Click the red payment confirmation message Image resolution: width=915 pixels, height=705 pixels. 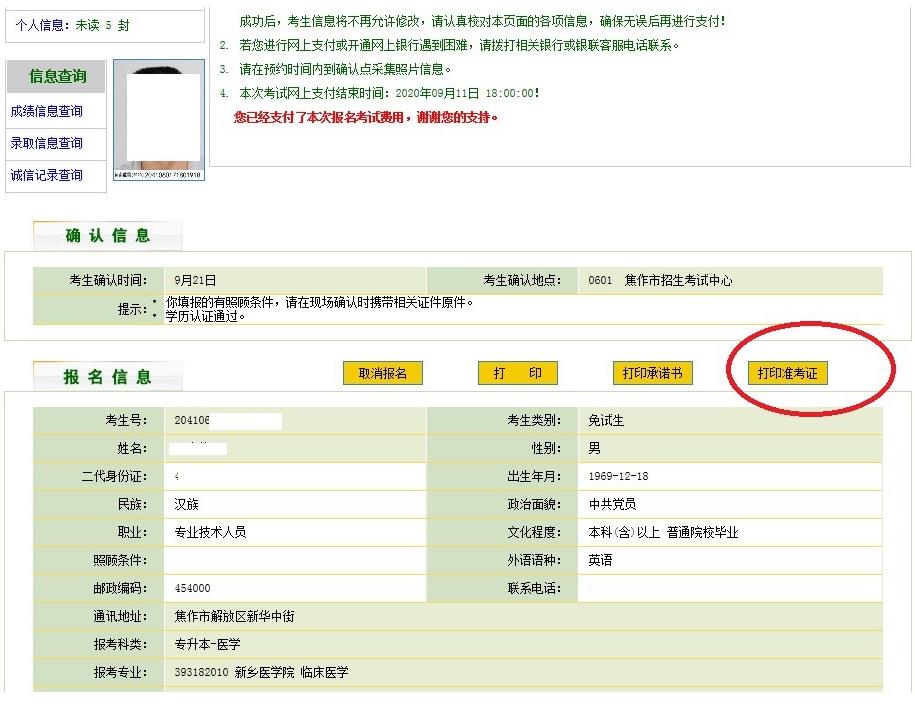[365, 117]
